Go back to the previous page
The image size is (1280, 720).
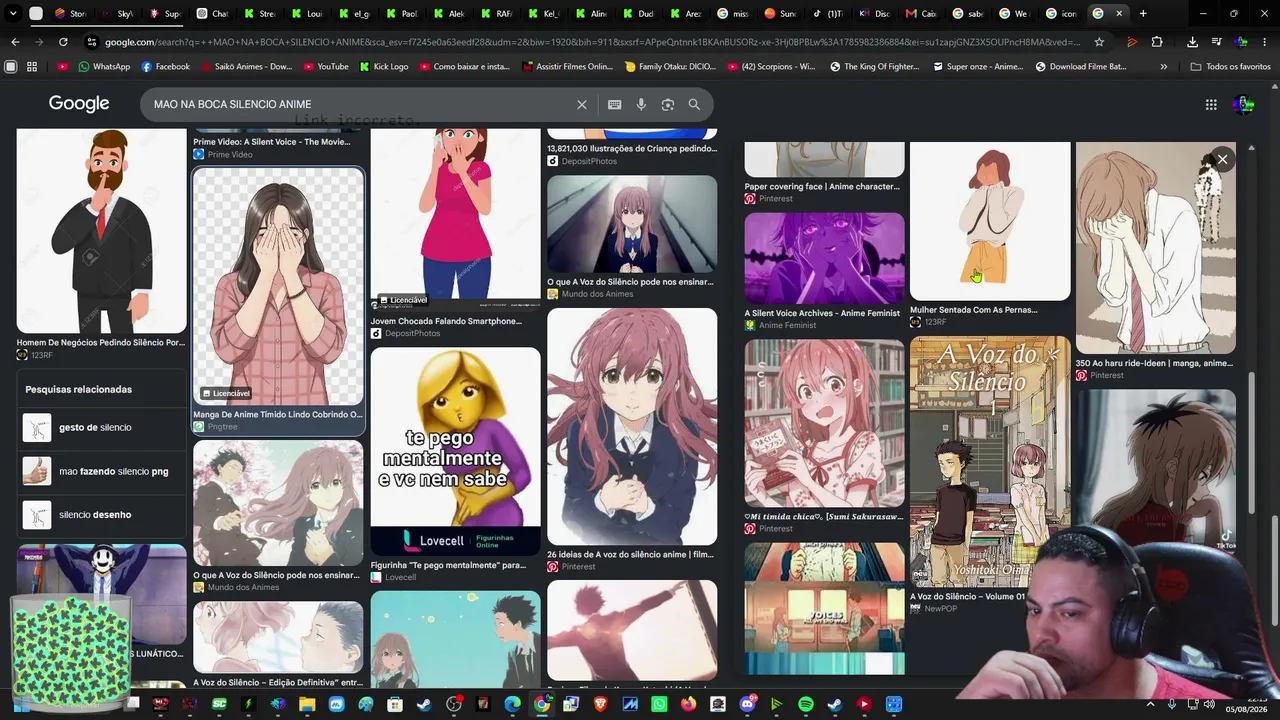coord(15,42)
